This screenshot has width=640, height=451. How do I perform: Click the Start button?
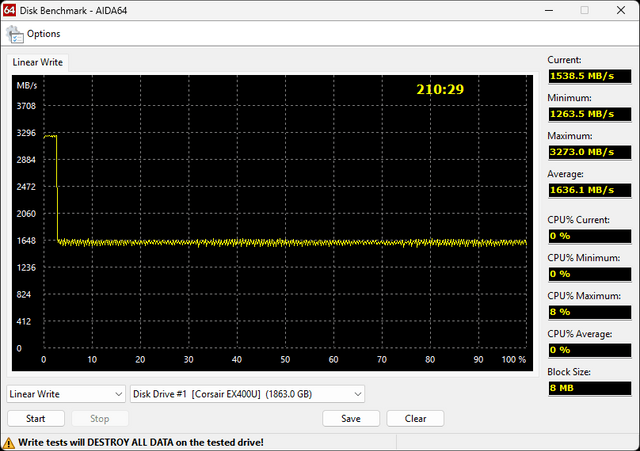(36, 418)
